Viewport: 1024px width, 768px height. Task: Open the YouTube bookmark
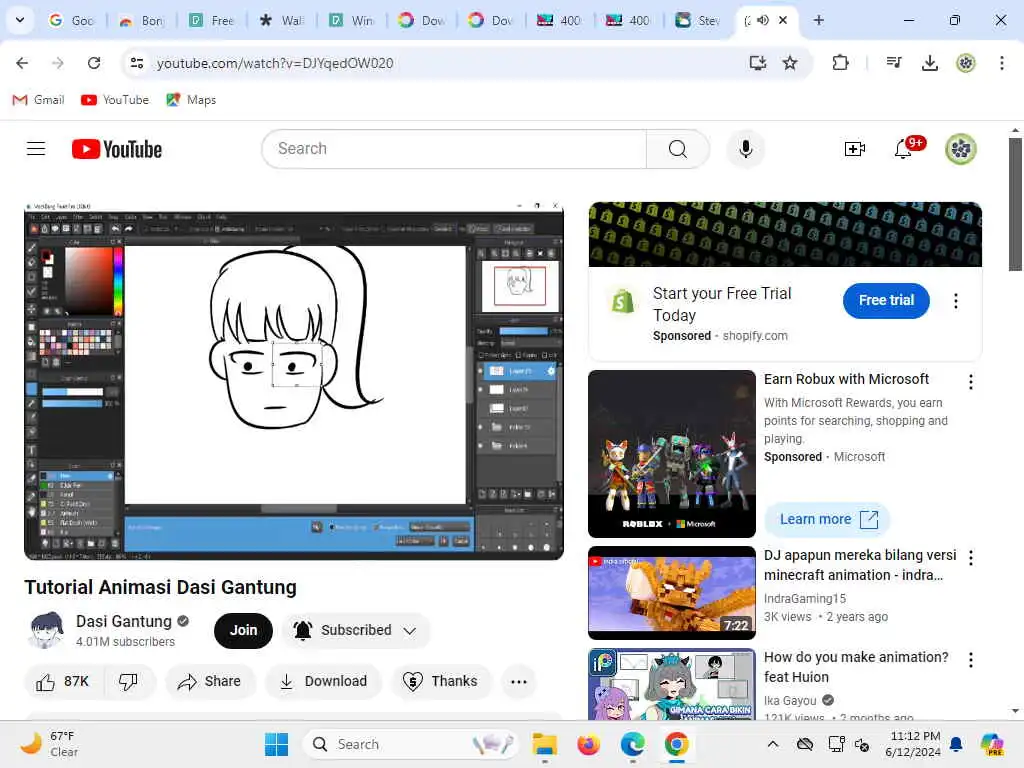[115, 100]
